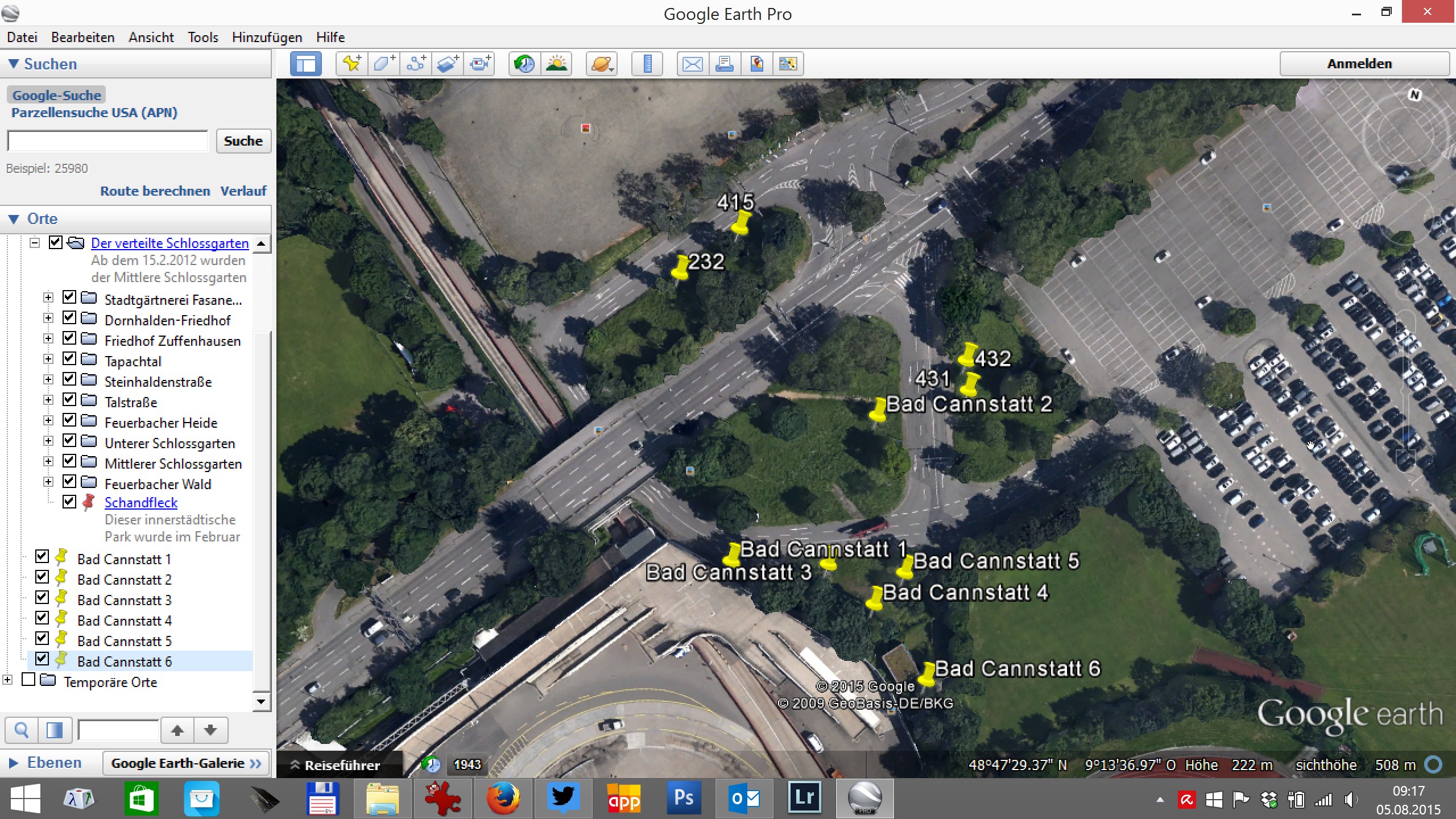Click the Add Placemark pushpin tool
1456x819 pixels.
click(351, 64)
